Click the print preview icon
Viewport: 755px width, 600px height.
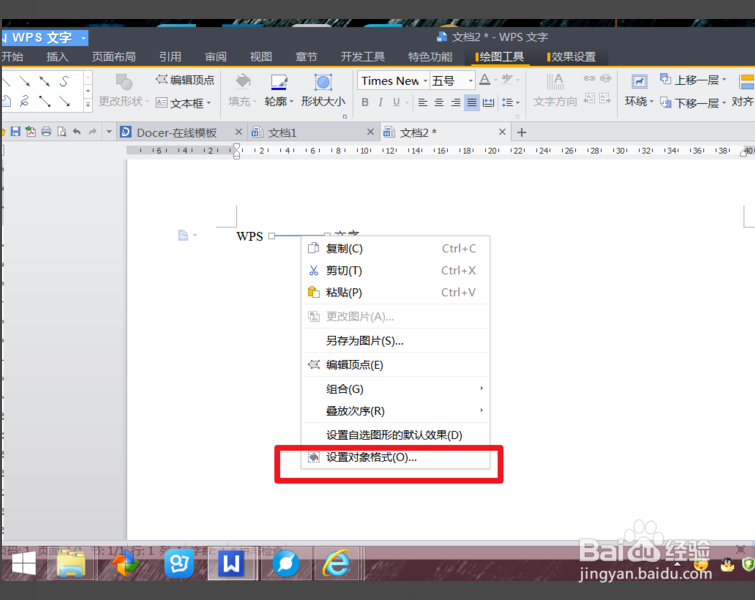click(62, 131)
